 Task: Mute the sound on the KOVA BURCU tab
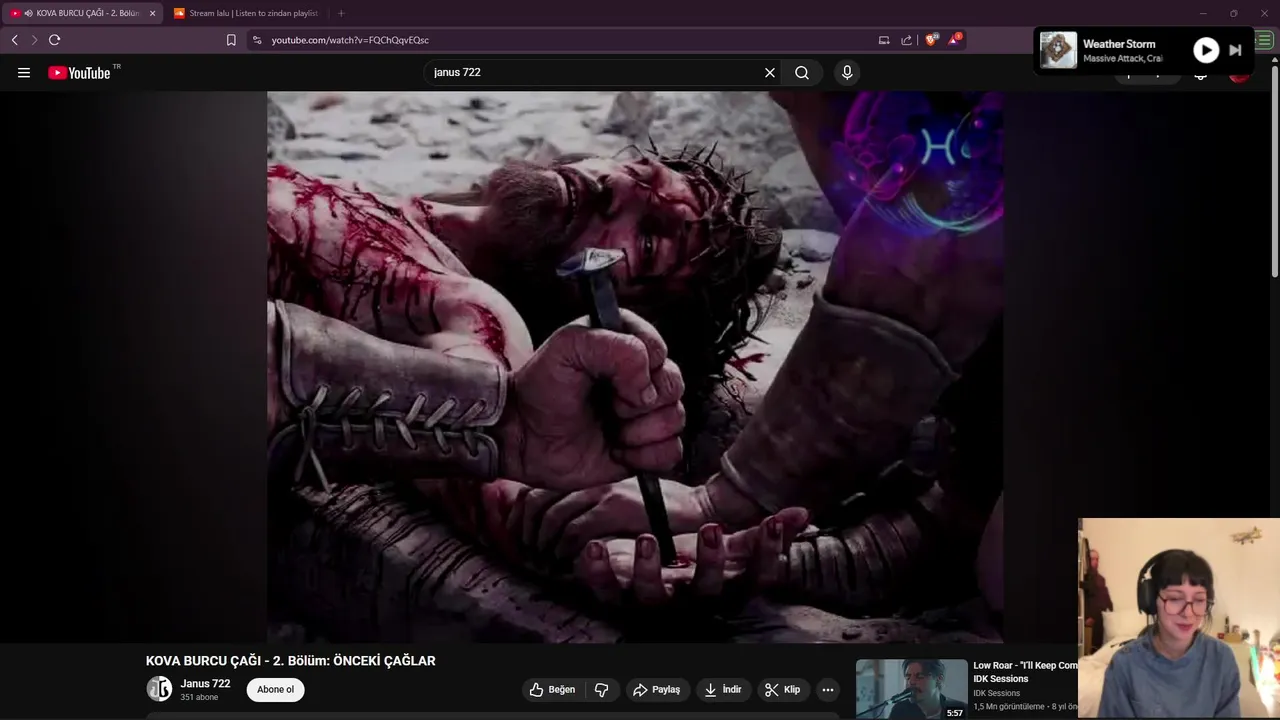[28, 13]
